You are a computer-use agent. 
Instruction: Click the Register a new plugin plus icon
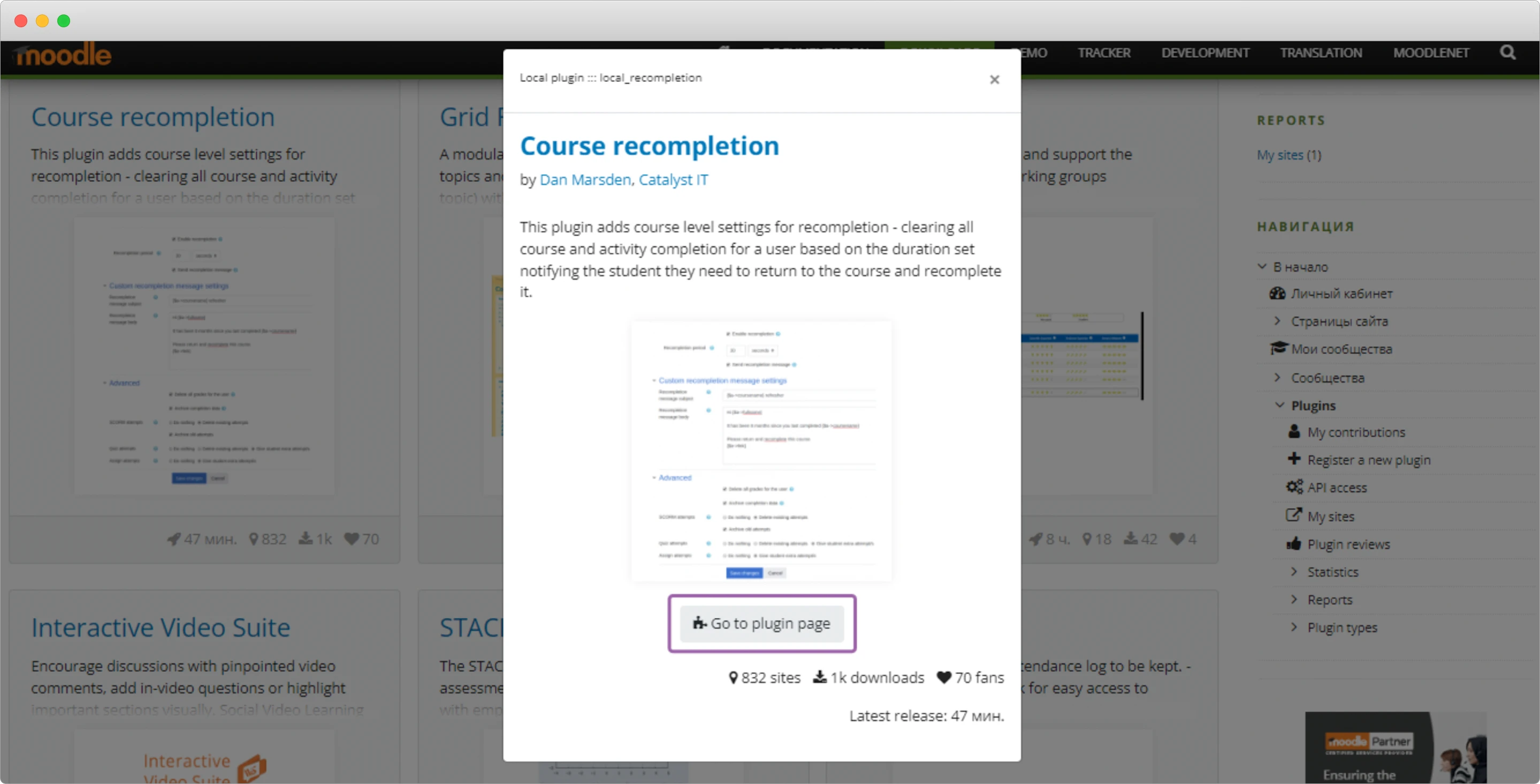pos(1294,459)
